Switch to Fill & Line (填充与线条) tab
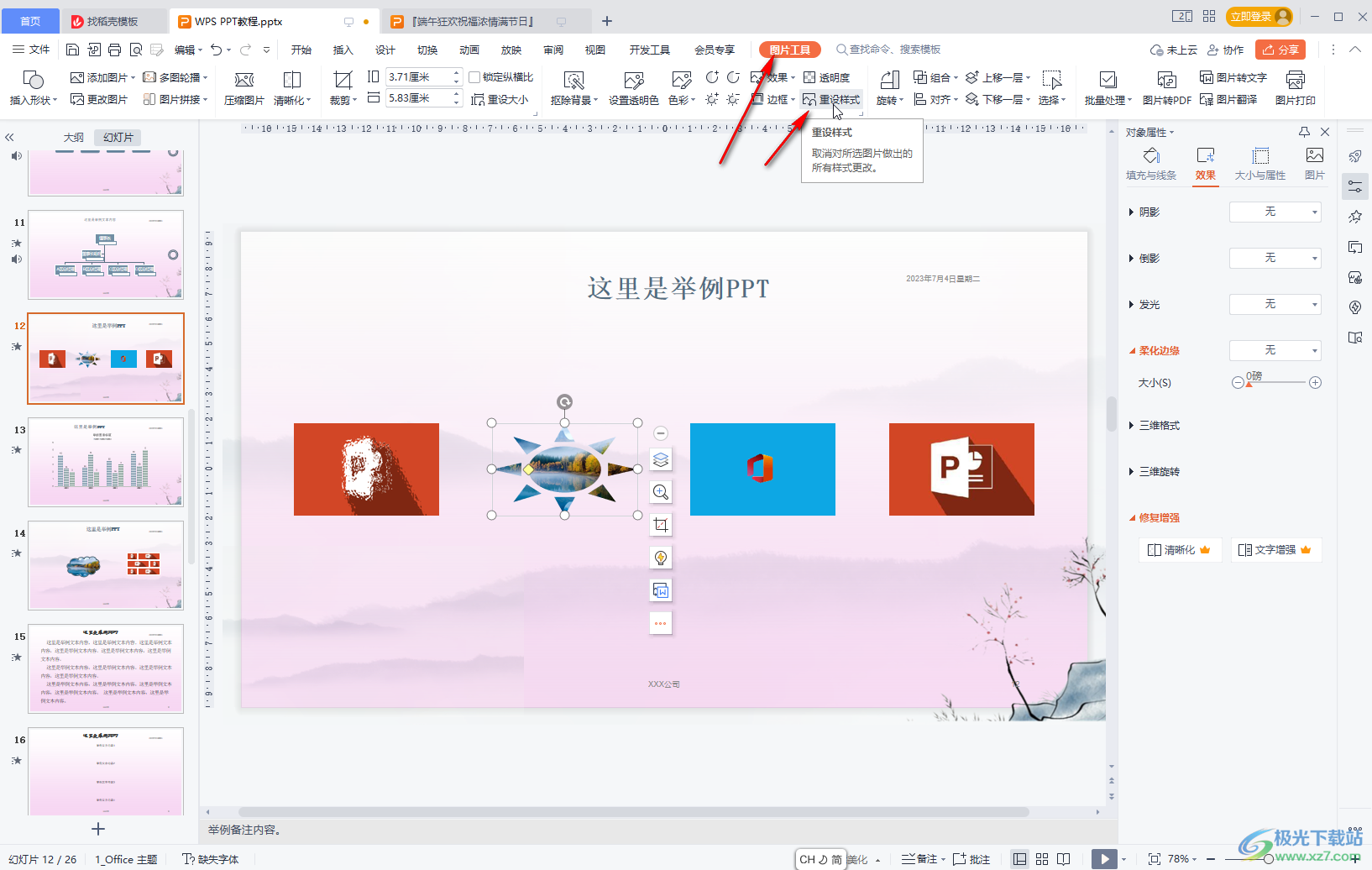Viewport: 1372px width, 870px height. point(1151,164)
